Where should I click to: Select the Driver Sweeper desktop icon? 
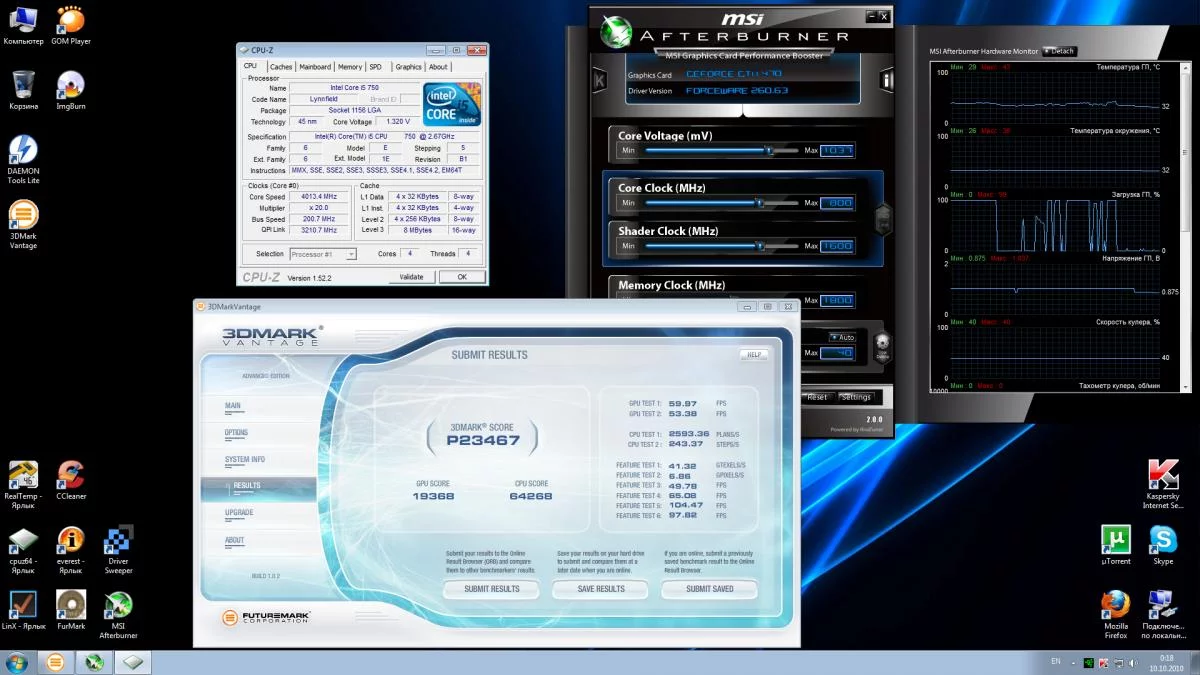pos(119,551)
